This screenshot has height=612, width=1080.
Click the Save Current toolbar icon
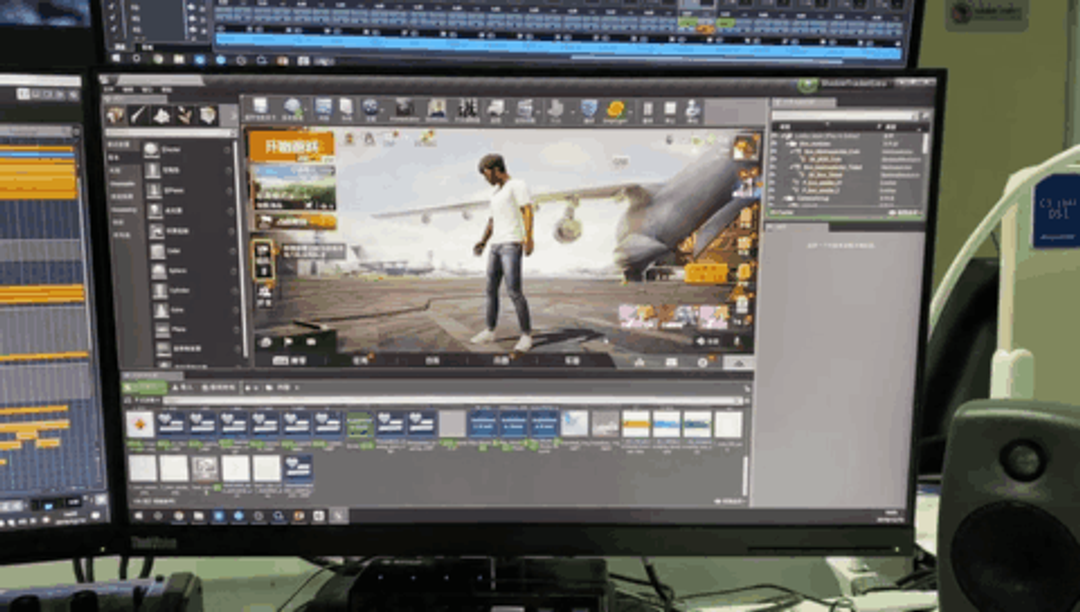click(260, 107)
